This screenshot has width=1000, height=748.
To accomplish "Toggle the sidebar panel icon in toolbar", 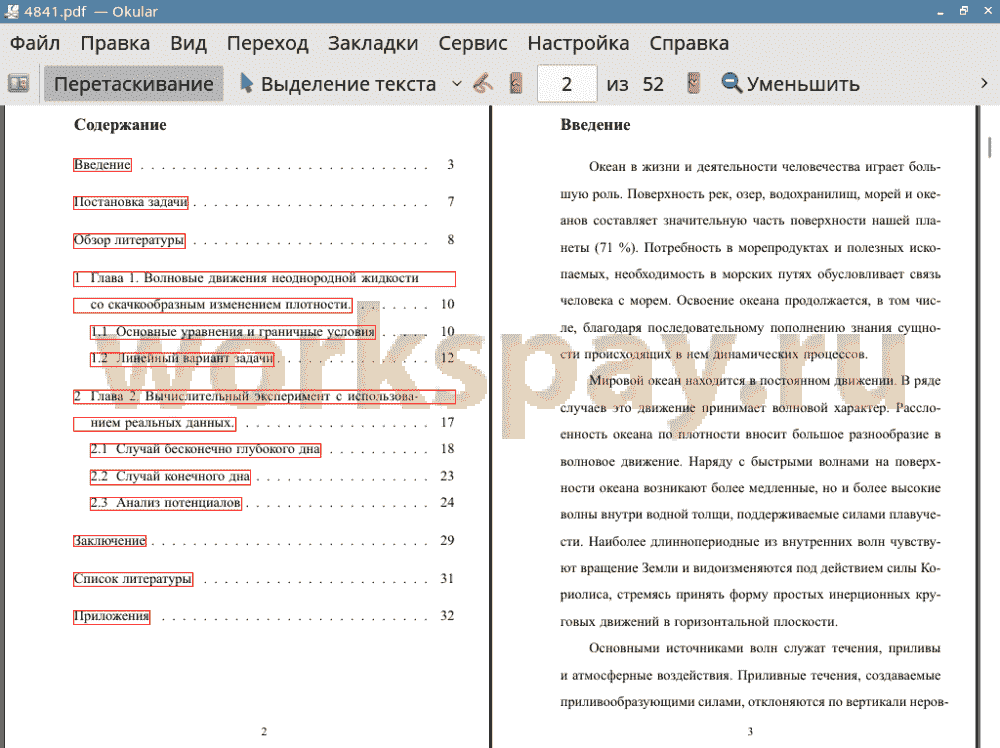I will coord(18,84).
